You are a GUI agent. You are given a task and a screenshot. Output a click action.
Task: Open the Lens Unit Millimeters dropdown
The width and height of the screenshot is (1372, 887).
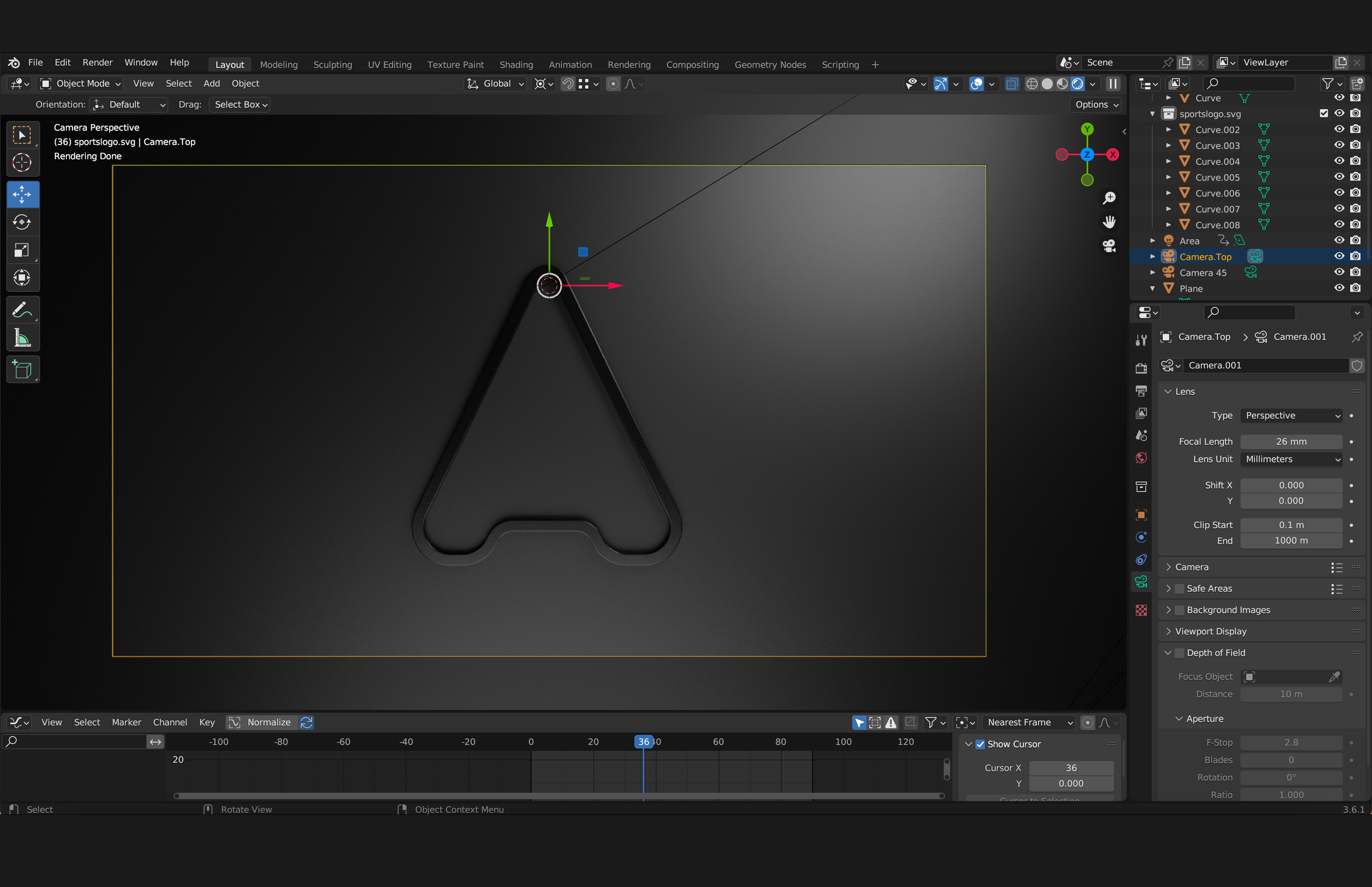pos(1291,459)
